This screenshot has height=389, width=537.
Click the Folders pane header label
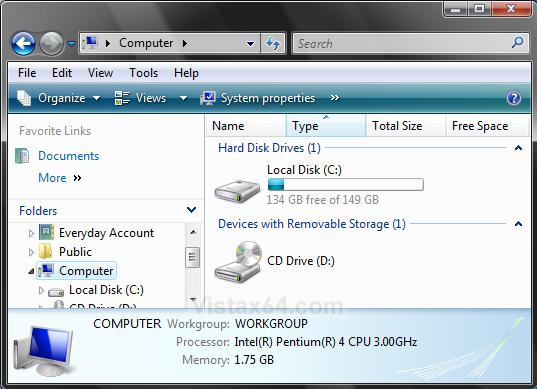click(38, 211)
